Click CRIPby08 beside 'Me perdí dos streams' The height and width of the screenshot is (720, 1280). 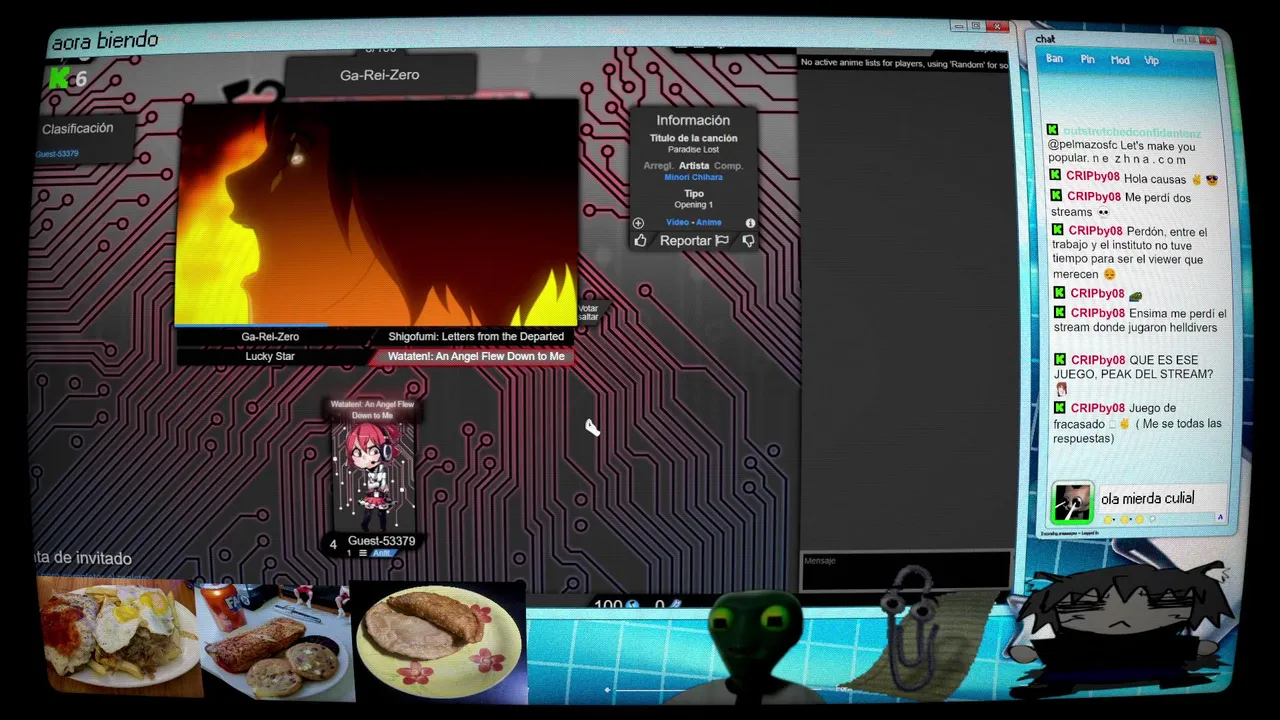(x=1093, y=197)
